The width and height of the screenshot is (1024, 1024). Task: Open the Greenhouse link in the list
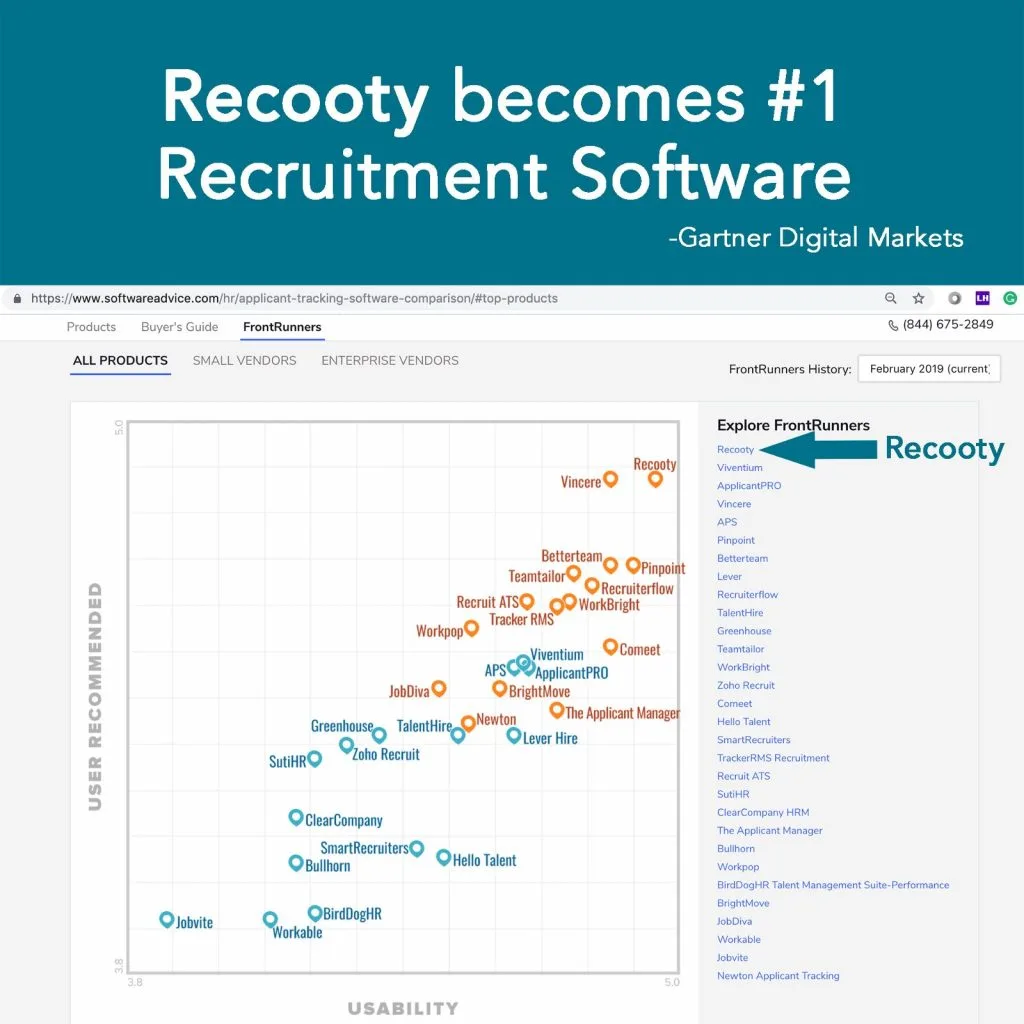pyautogui.click(x=744, y=631)
